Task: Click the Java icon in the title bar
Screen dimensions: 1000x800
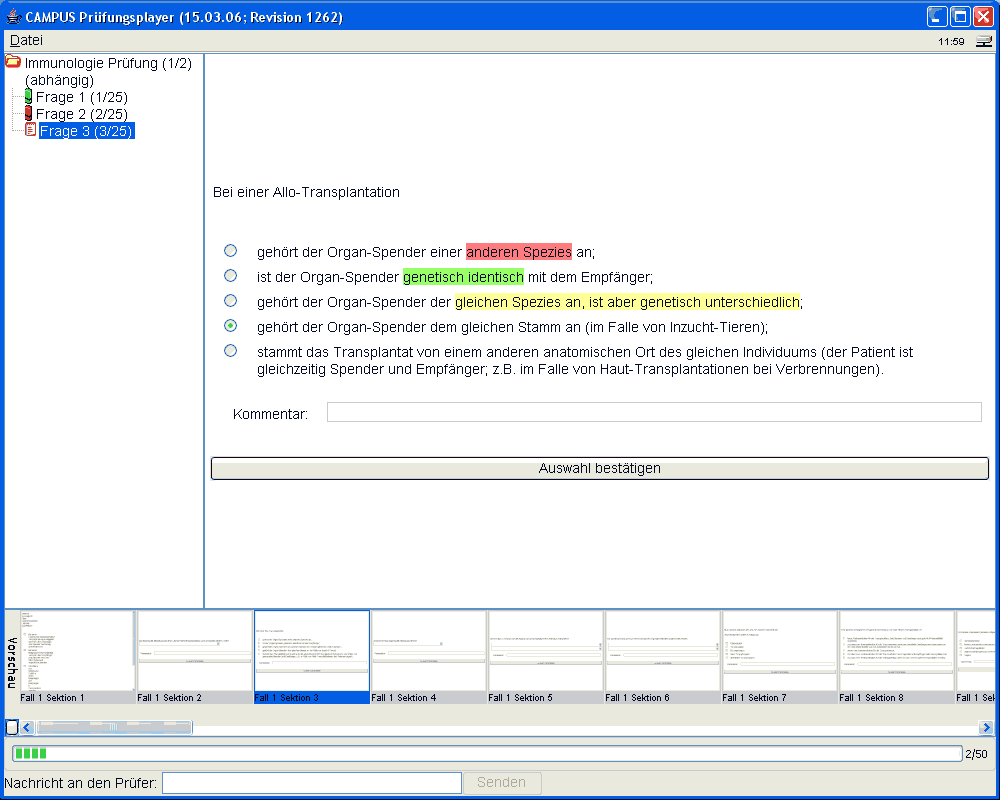Action: (13, 17)
